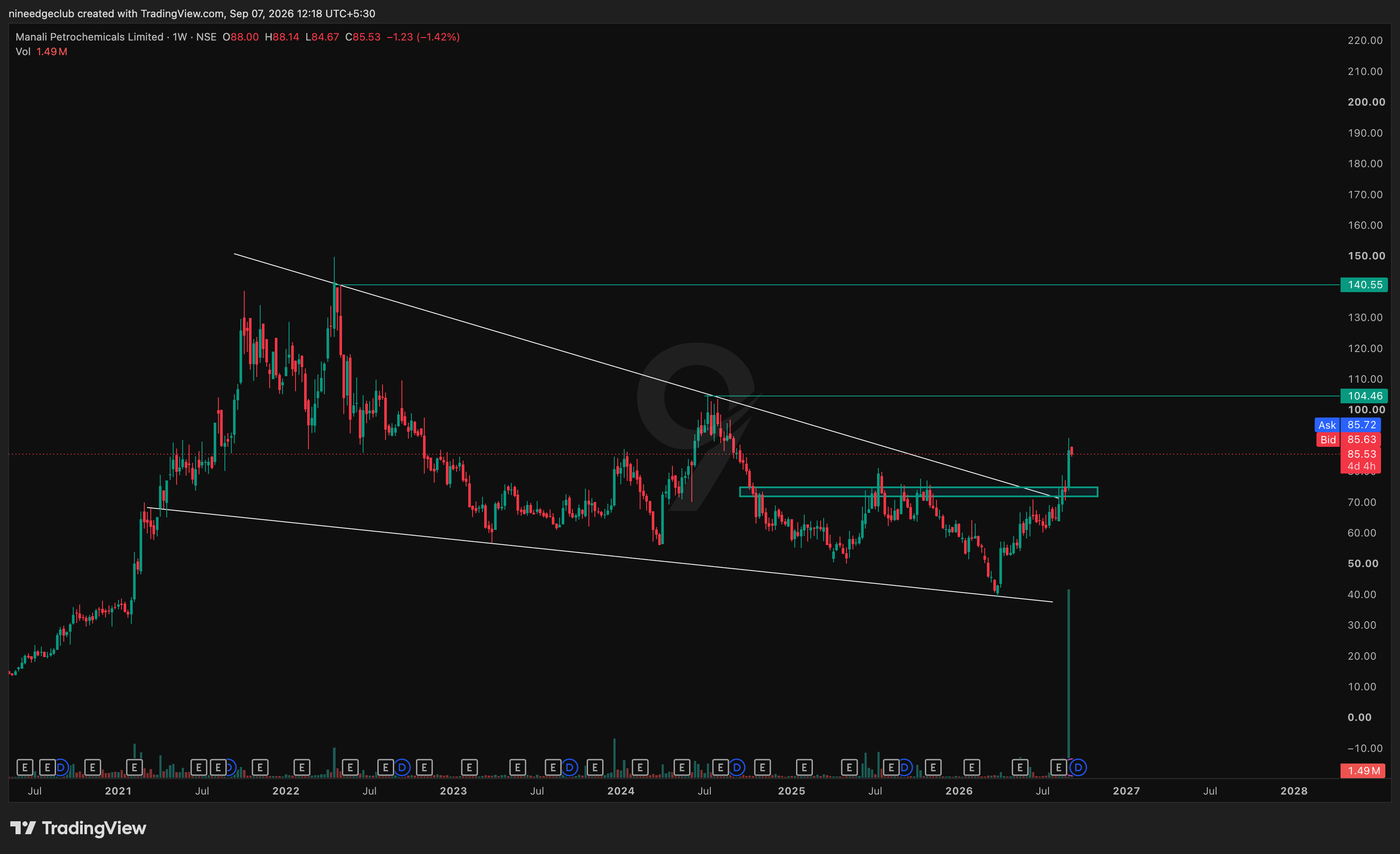Click the H88.14 high value in legend
Screen dimensions: 1400x854
(282, 37)
